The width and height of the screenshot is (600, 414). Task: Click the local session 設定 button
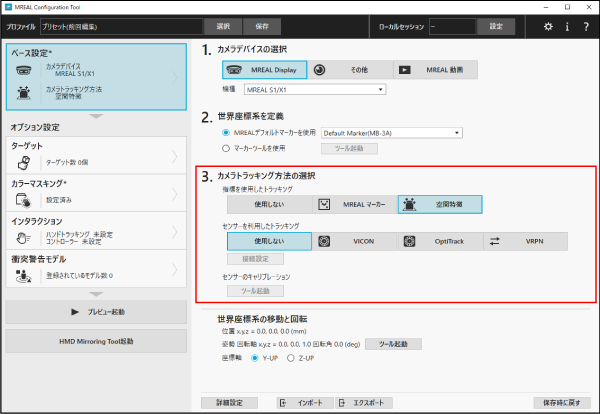[x=496, y=26]
